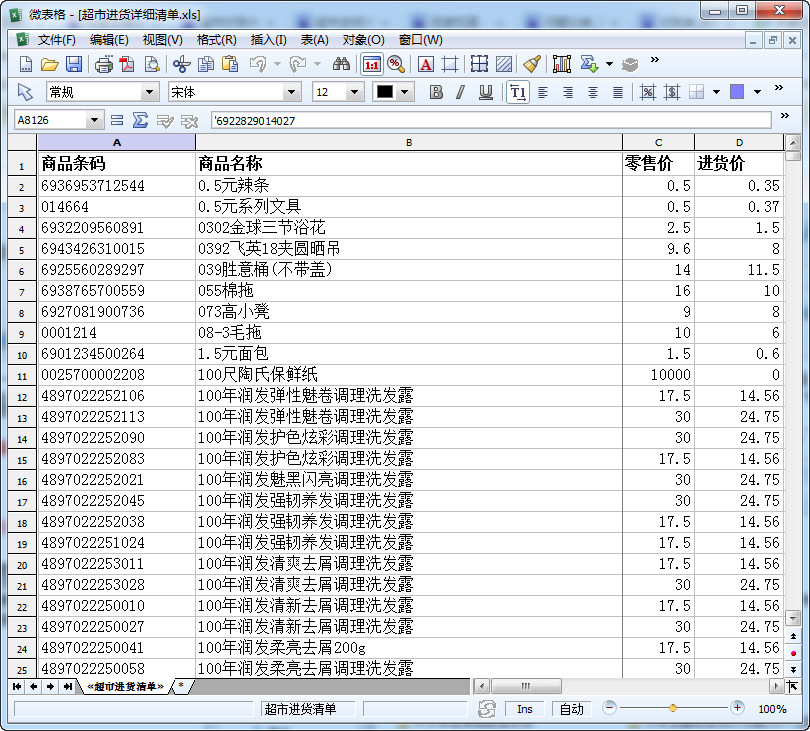Click the asterisk new sheet tab
Screen dimensions: 810x731
pos(181,686)
